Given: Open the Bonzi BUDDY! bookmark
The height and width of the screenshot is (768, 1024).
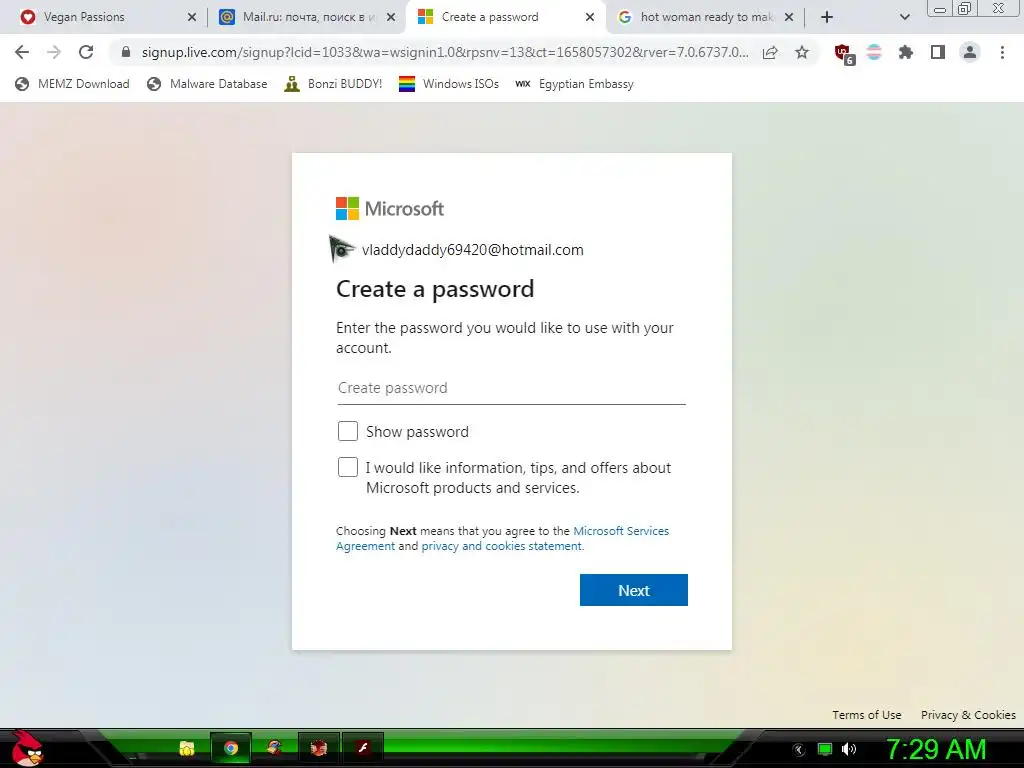Looking at the screenshot, I should point(333,84).
